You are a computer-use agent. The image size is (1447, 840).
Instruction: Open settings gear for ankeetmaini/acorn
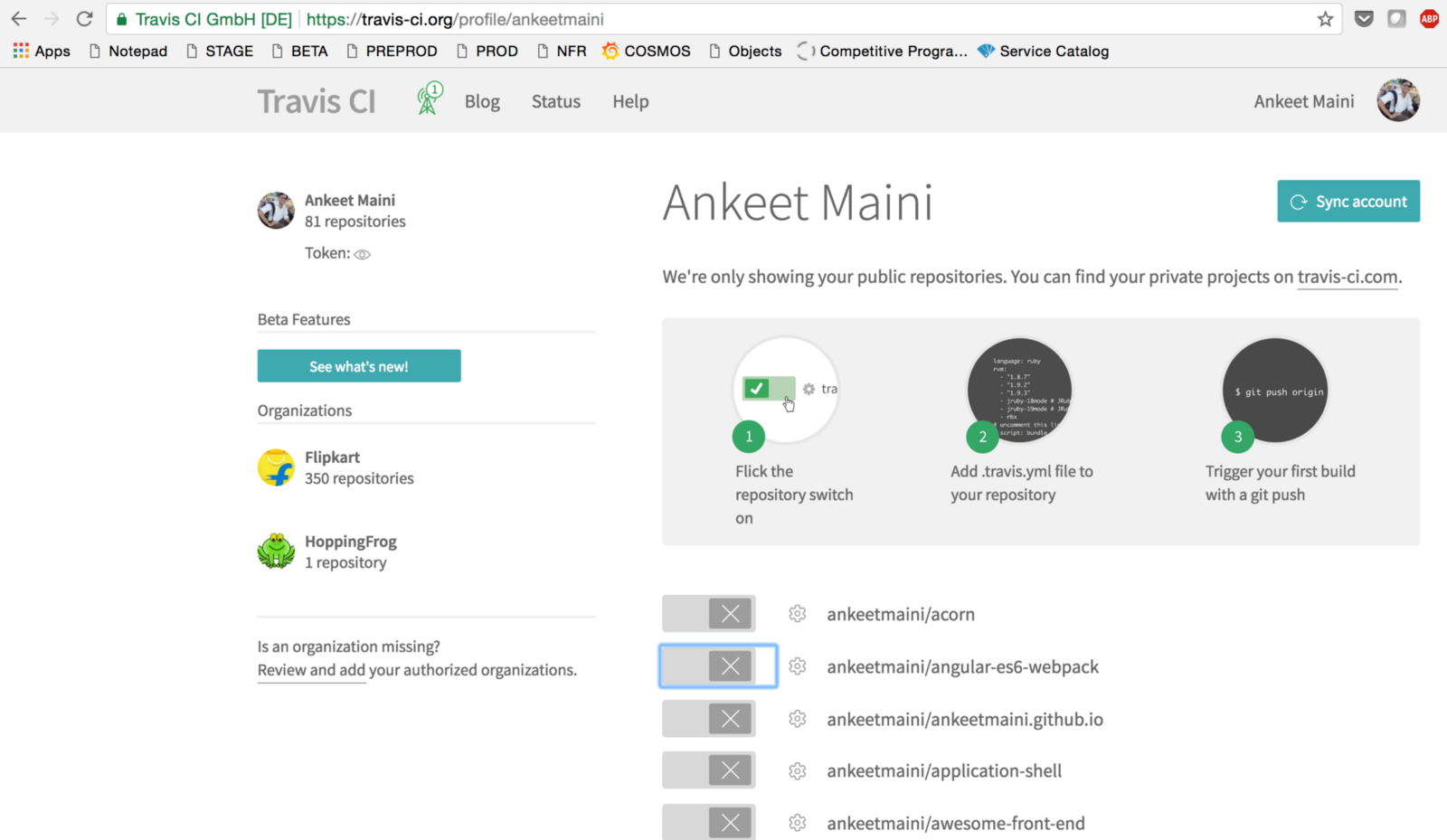pos(797,614)
